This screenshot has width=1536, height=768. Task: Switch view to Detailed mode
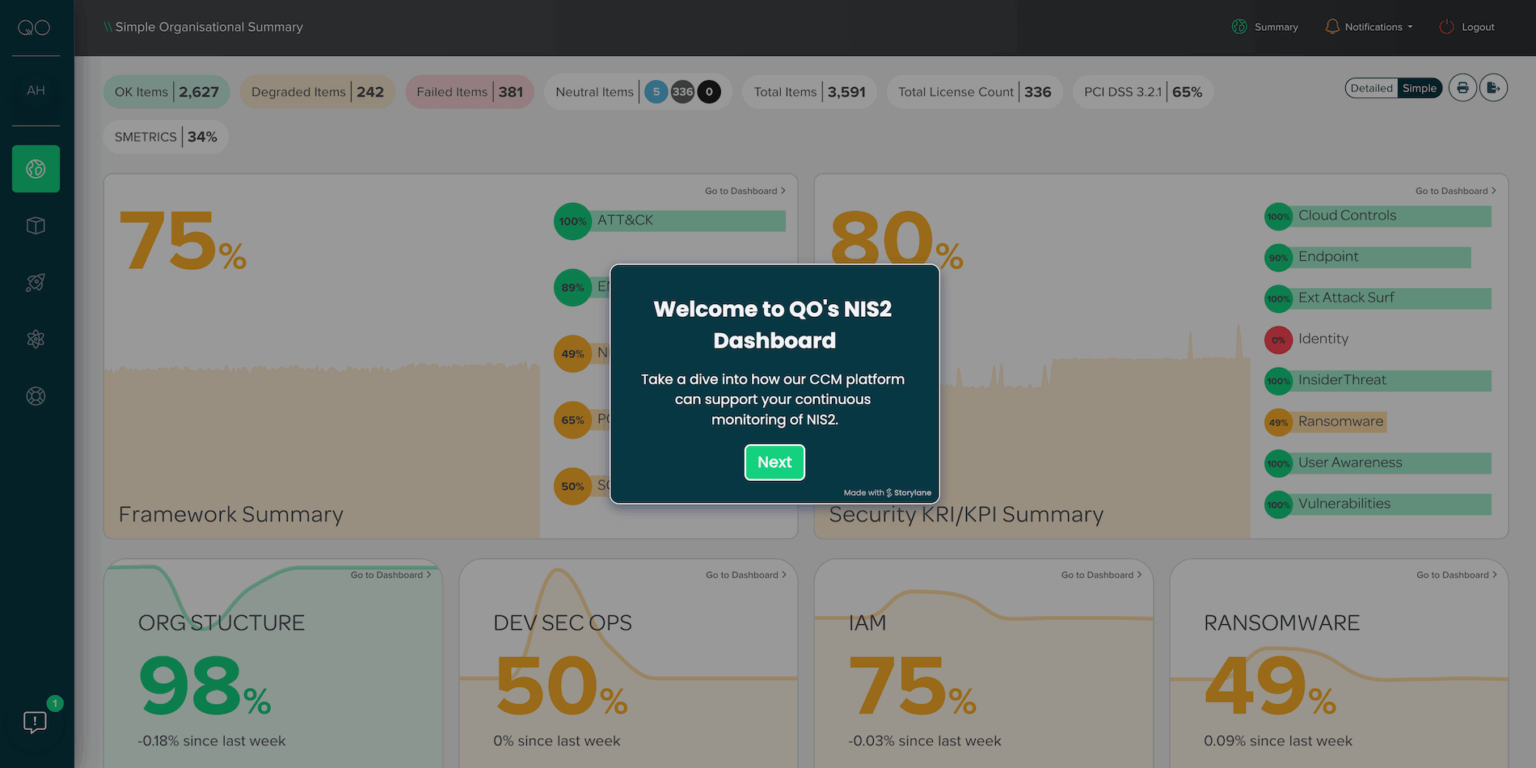coord(1371,88)
